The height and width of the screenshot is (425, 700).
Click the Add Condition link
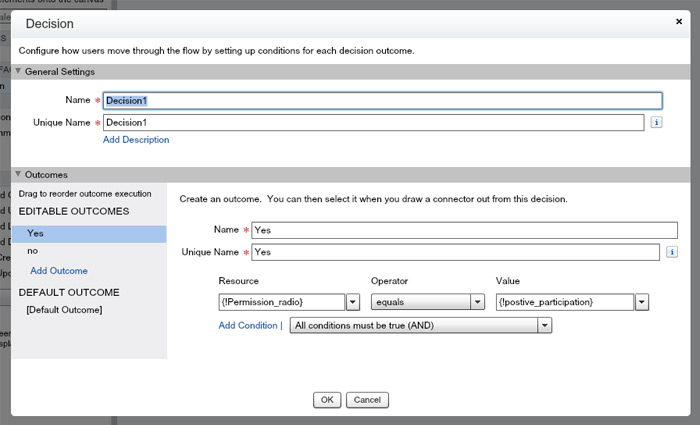[248, 325]
